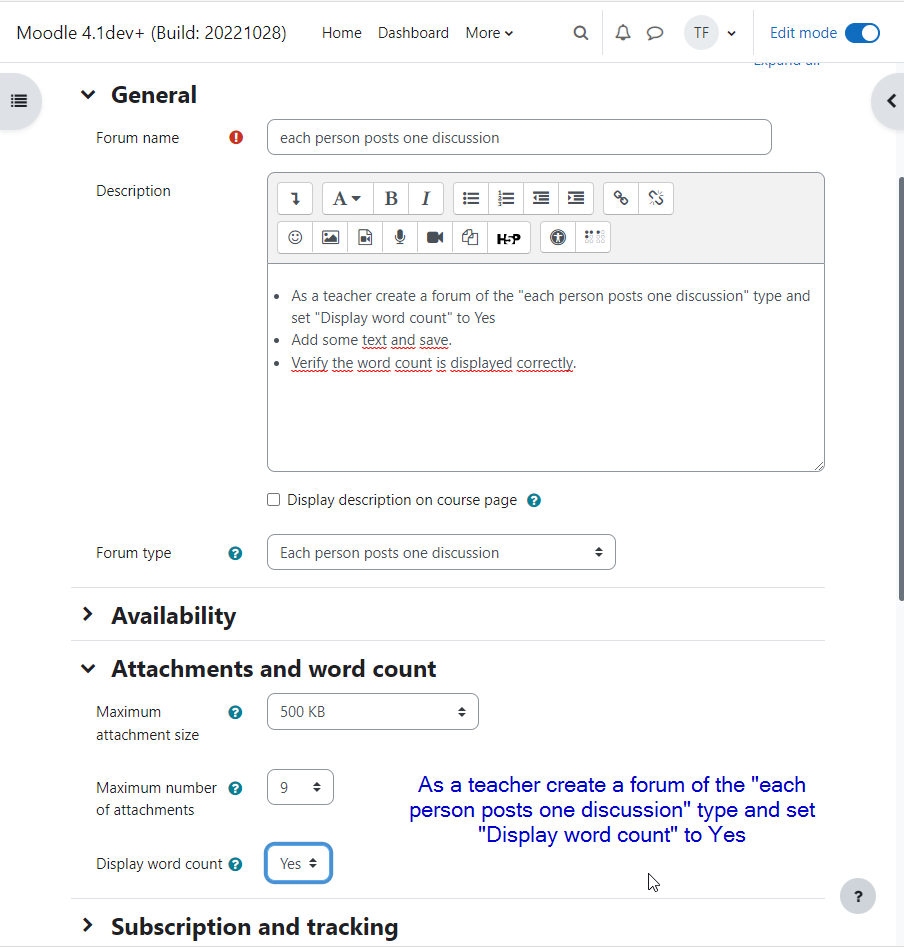
Task: Insert a media file into description
Action: point(365,237)
